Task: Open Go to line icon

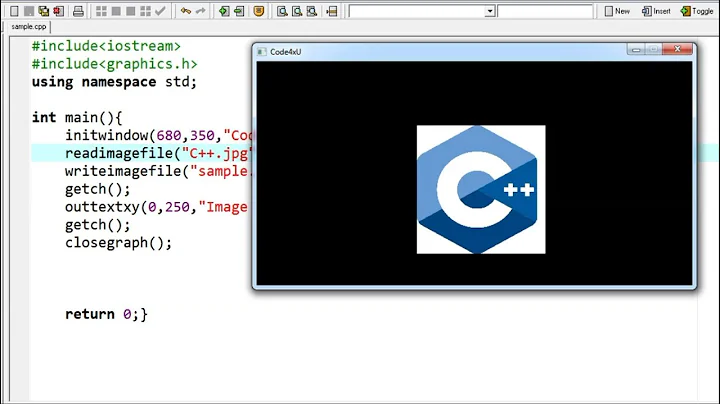Action: (x=332, y=11)
